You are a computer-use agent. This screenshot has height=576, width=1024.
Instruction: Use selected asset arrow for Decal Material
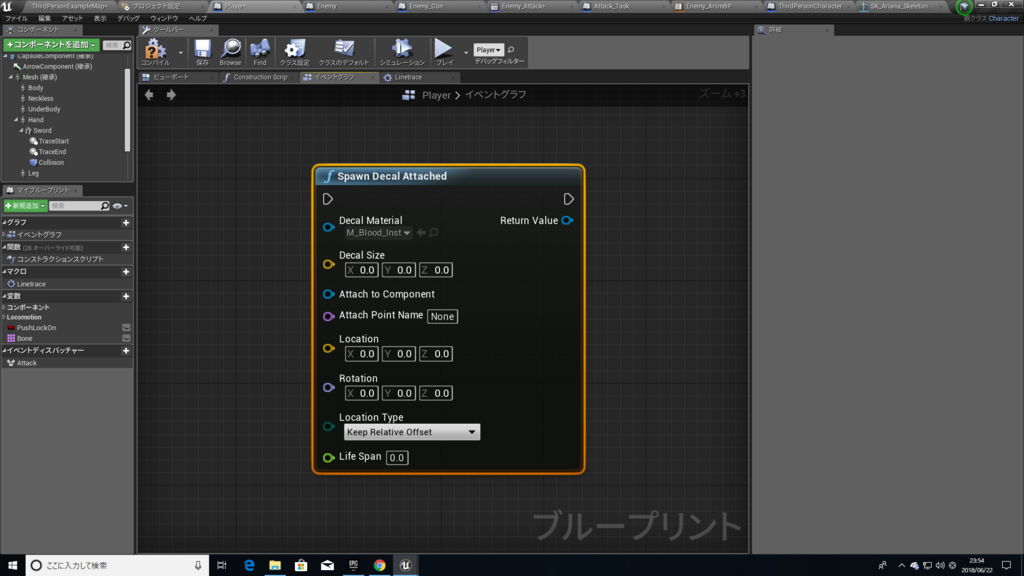[421, 232]
